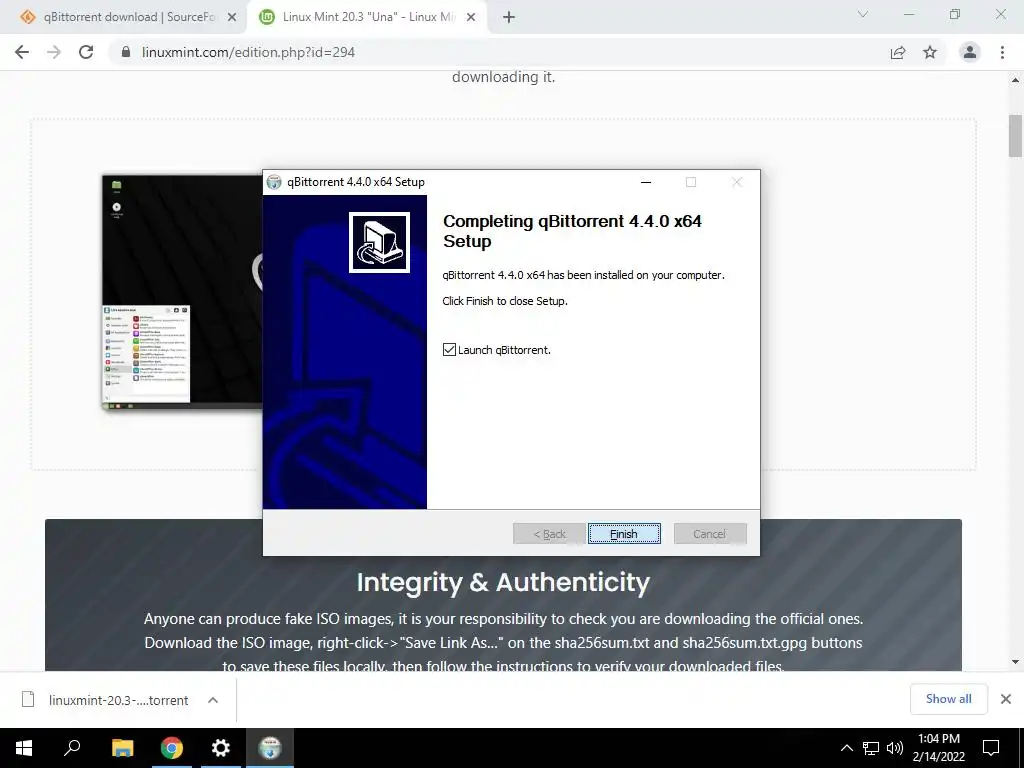Open the notification center icon
Image resolution: width=1024 pixels, height=768 pixels.
[x=991, y=748]
